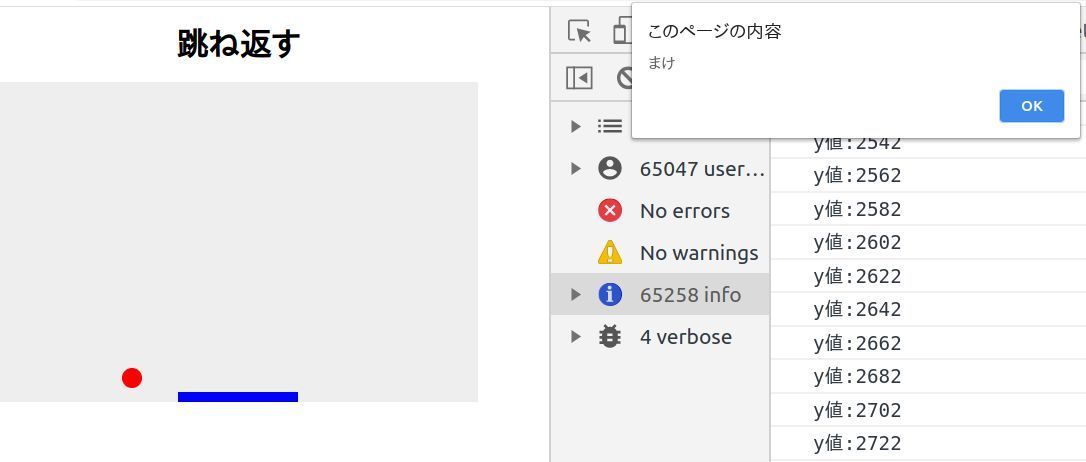Screen dimensions: 1086x462
Task: Click OK in the まけ alert dialog
Action: pyautogui.click(x=1031, y=106)
